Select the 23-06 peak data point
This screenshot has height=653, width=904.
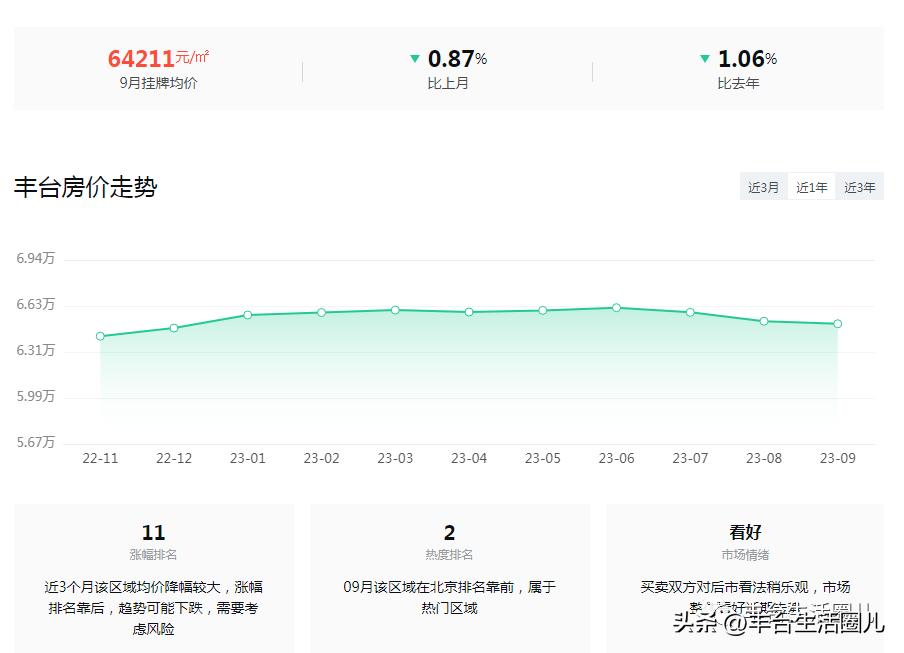[615, 307]
